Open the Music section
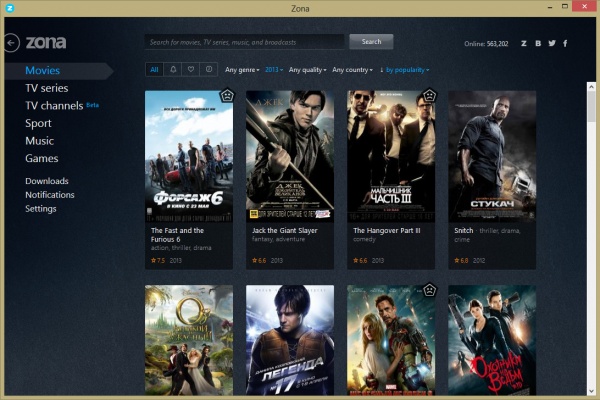The width and height of the screenshot is (600, 400). tap(39, 141)
